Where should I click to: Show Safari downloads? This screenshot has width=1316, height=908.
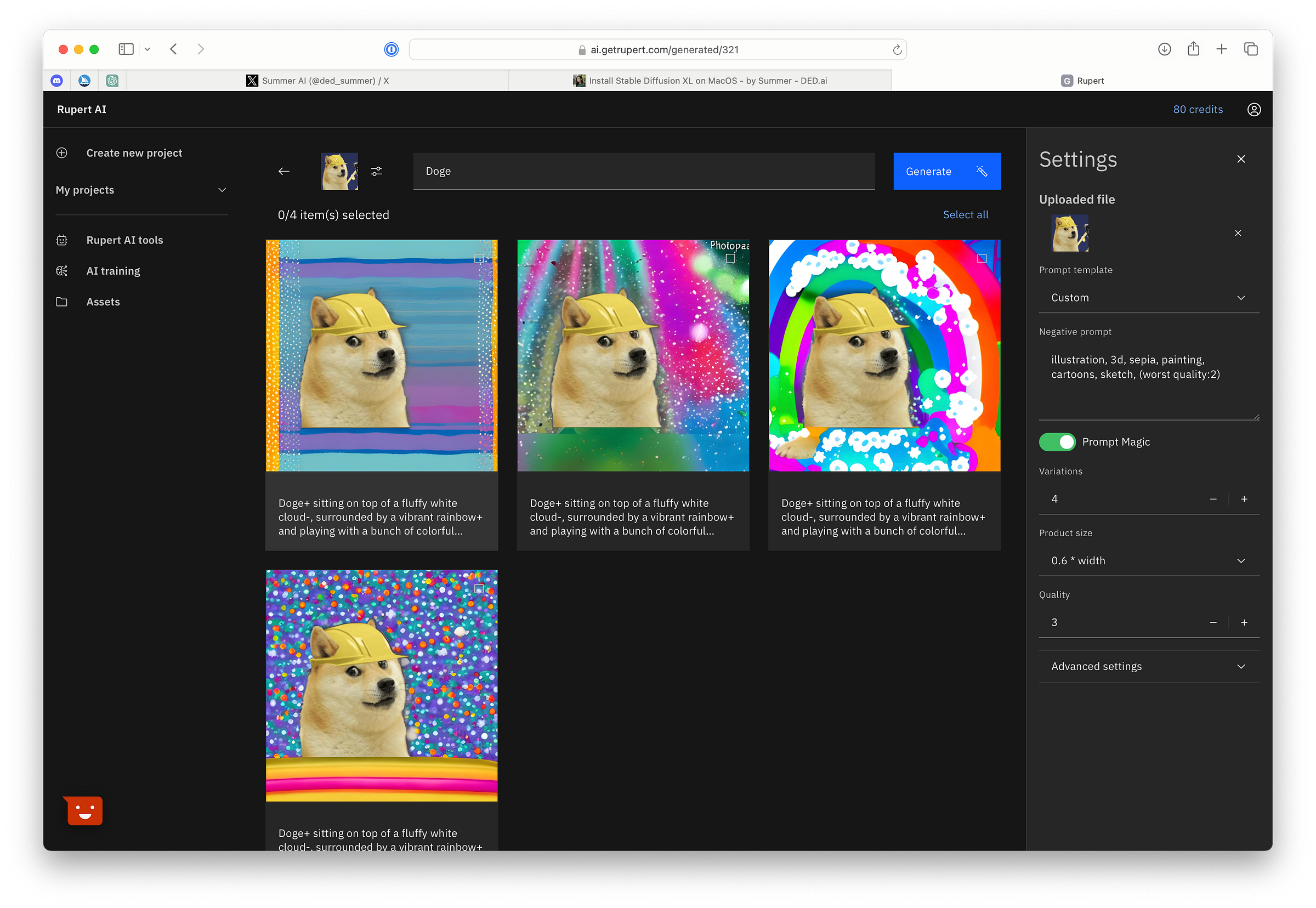point(1165,49)
